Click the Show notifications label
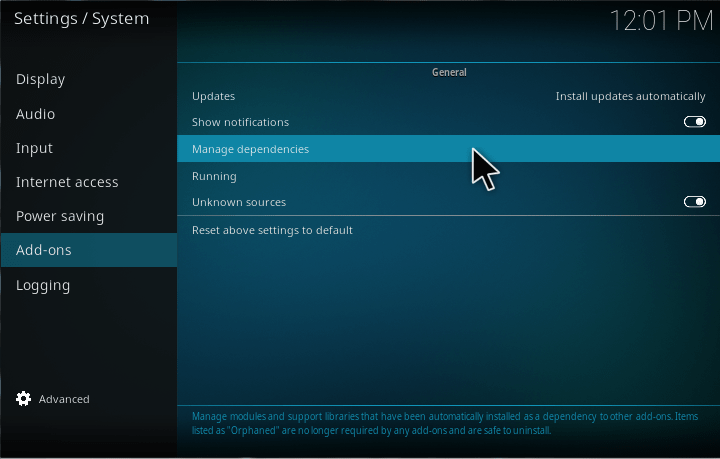The height and width of the screenshot is (459, 720). pyautogui.click(x=240, y=122)
